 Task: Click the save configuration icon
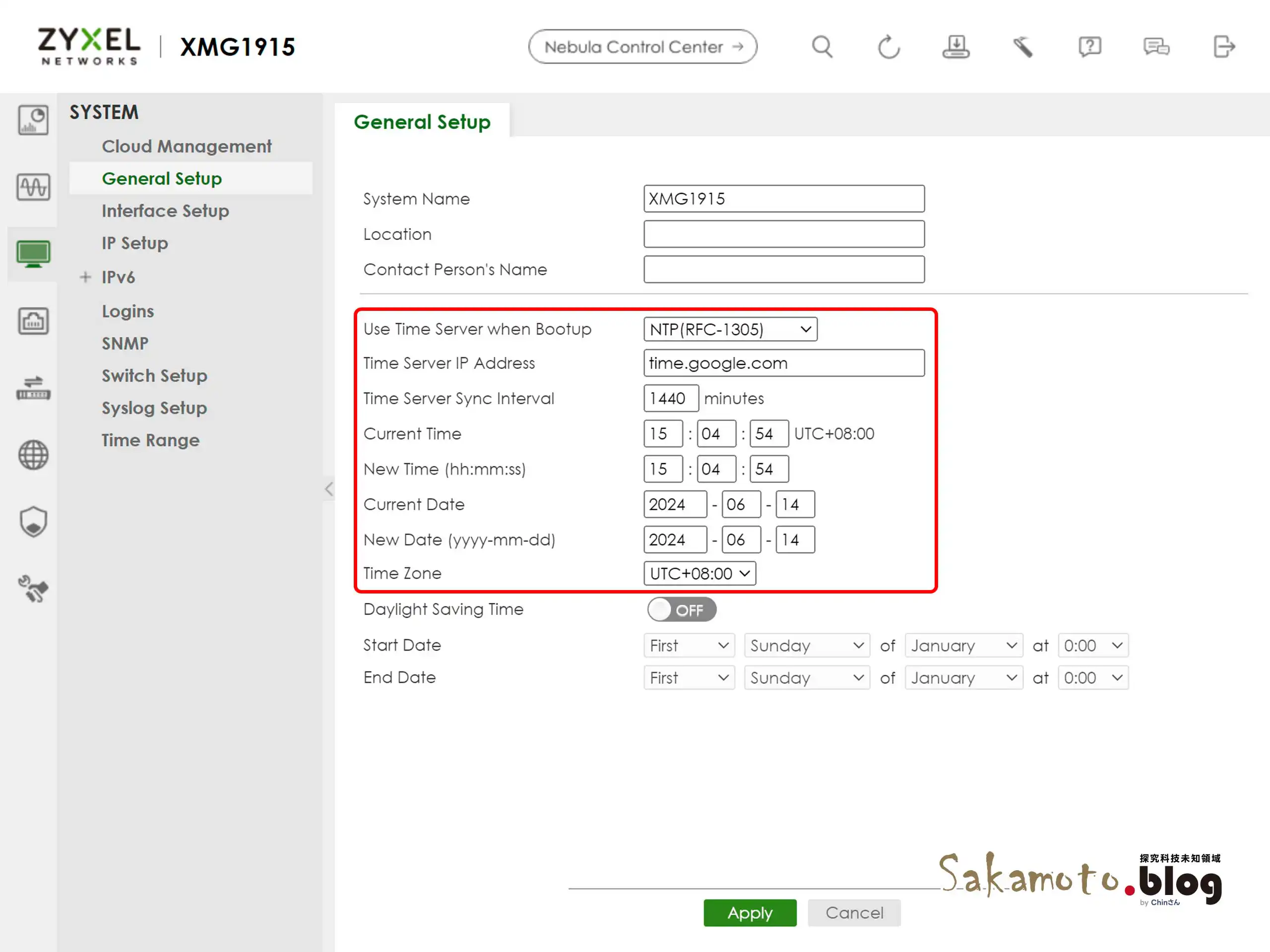coord(955,47)
